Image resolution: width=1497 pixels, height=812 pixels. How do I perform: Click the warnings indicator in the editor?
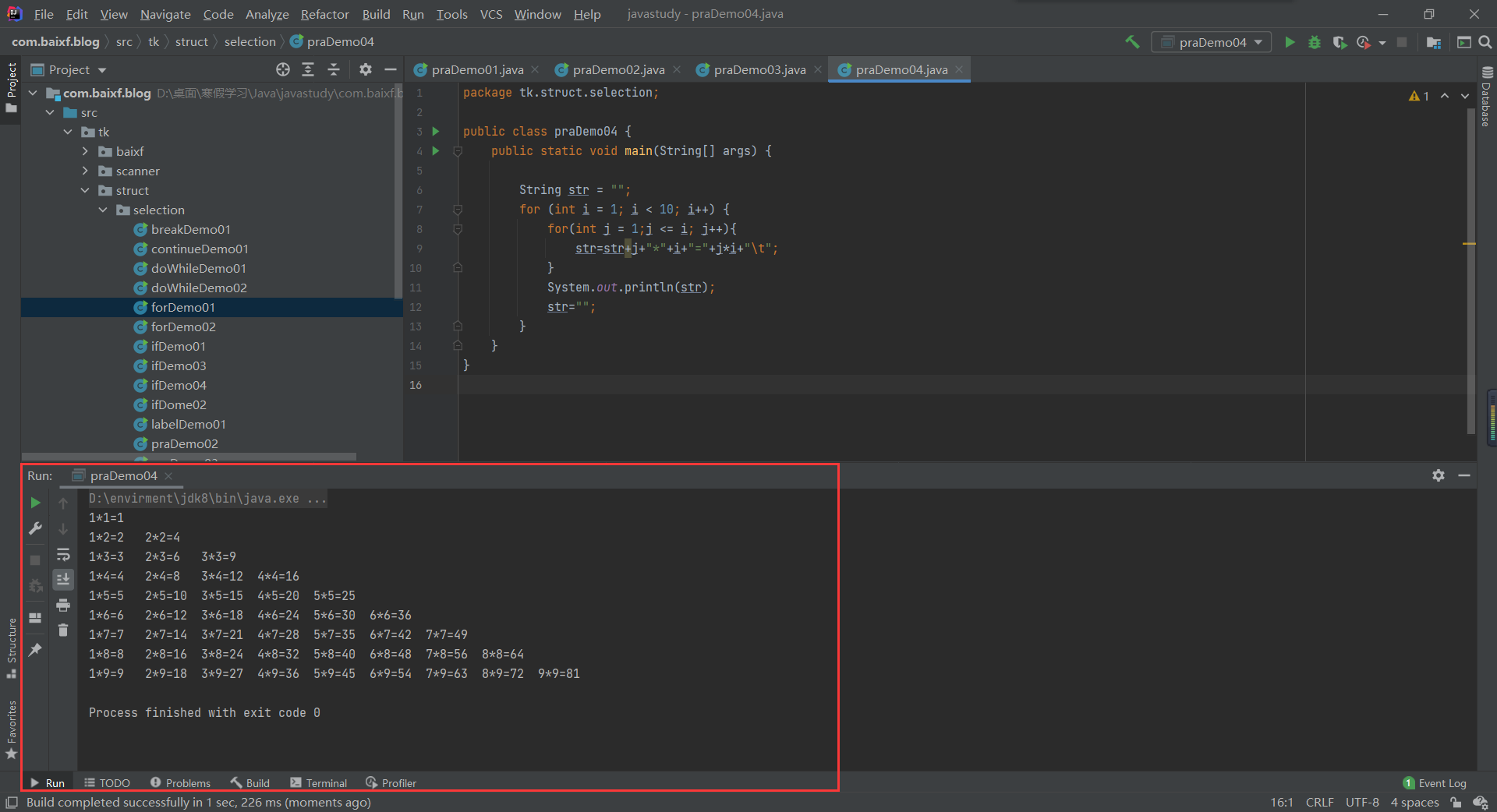pos(1419,96)
